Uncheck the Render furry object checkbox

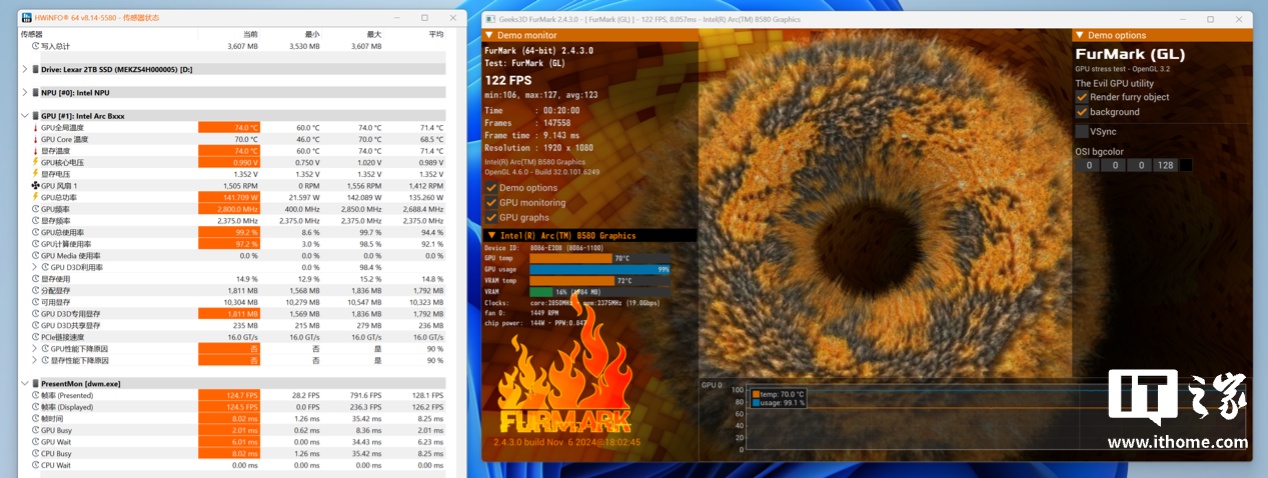click(x=1082, y=97)
